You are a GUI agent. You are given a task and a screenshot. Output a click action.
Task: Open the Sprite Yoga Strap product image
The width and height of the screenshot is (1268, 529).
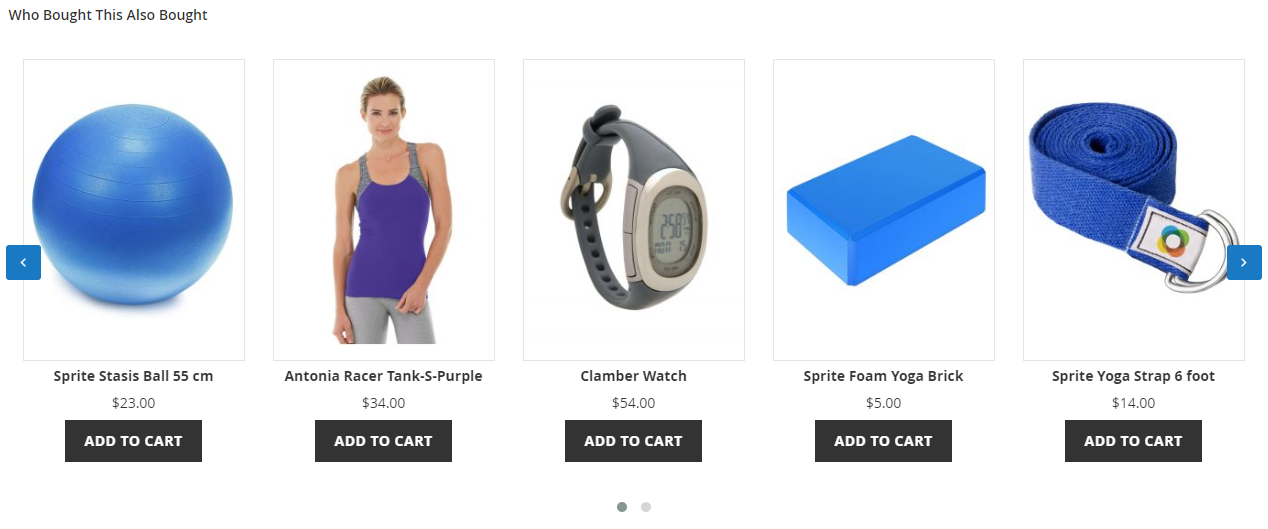pyautogui.click(x=1134, y=210)
